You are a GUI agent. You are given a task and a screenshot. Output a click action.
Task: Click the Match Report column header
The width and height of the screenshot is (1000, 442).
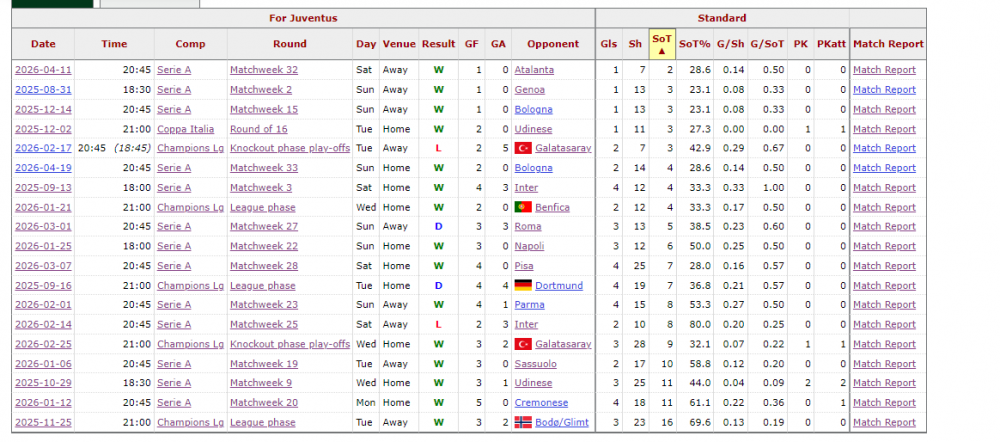888,44
